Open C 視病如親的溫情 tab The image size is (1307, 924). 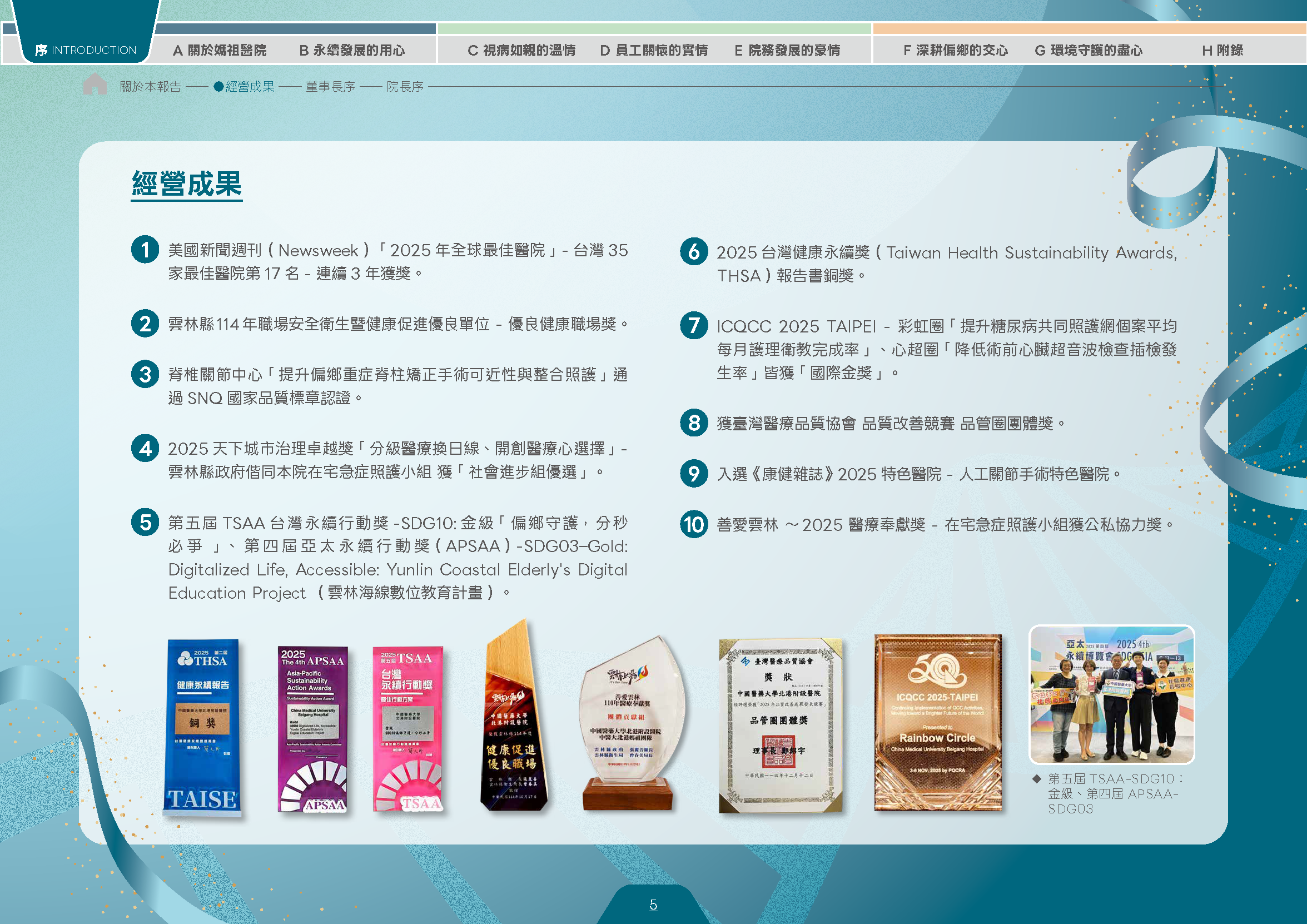point(521,51)
